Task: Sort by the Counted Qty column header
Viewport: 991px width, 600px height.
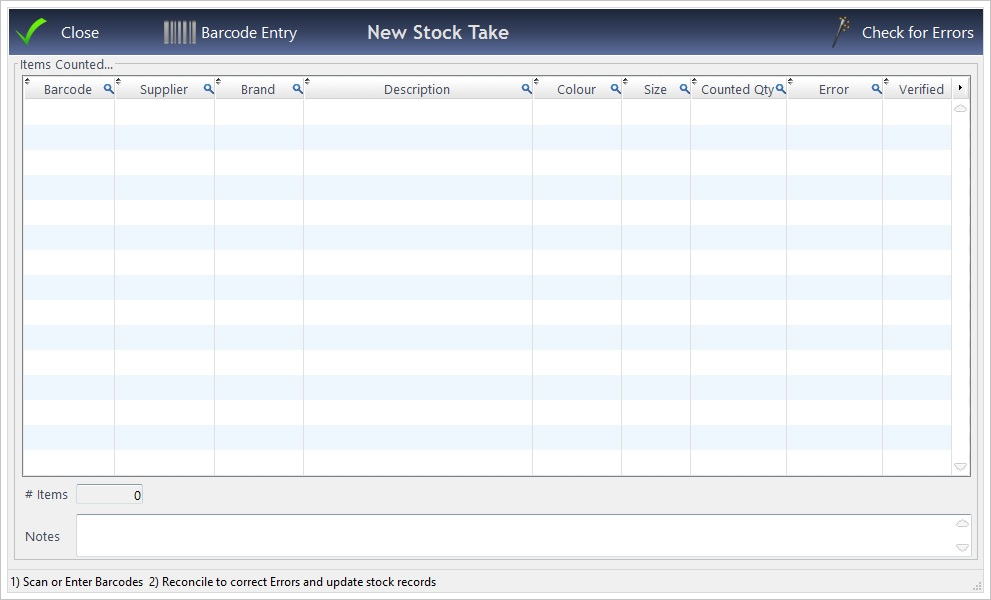Action: point(737,90)
